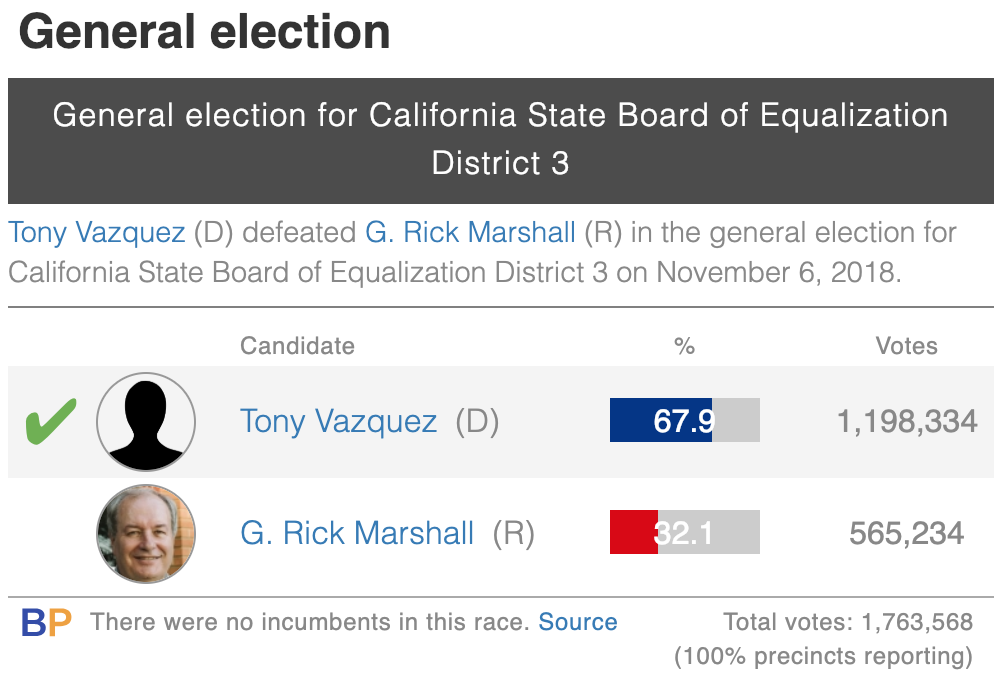Click the Votes column header
The height and width of the screenshot is (676, 1002).
[906, 346]
